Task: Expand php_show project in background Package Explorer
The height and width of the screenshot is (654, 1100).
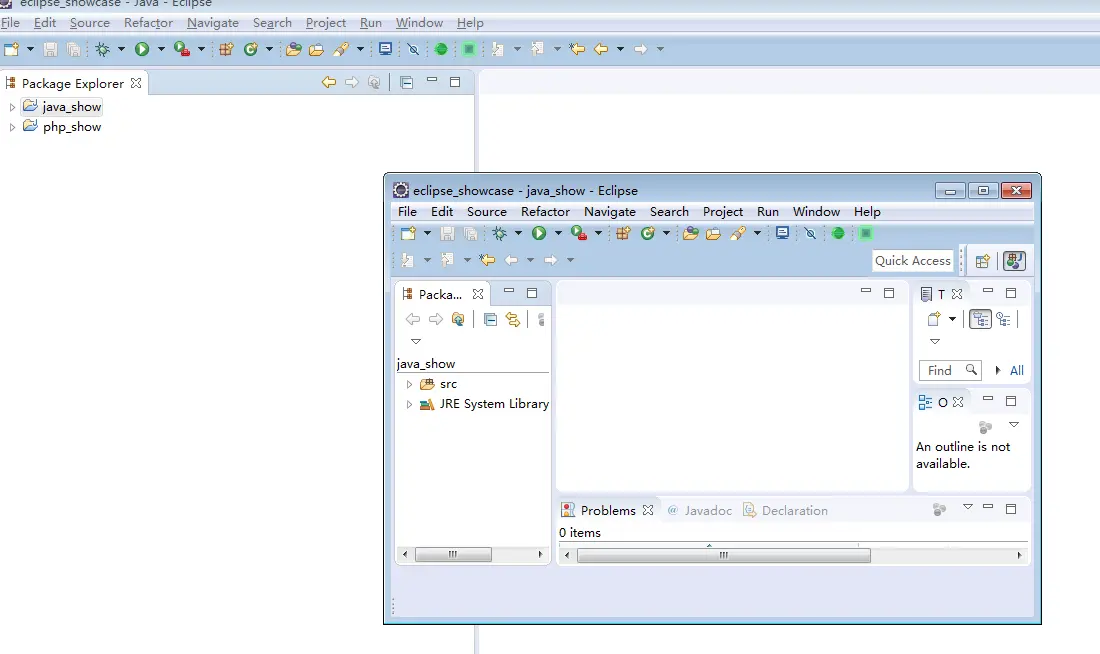Action: [x=12, y=128]
